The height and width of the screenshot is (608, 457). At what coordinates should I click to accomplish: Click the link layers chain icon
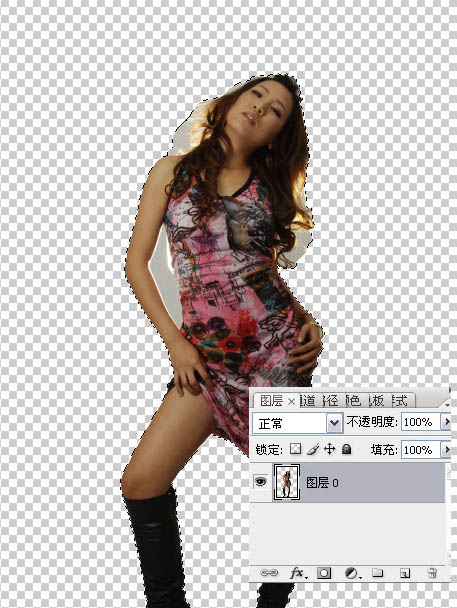269,572
